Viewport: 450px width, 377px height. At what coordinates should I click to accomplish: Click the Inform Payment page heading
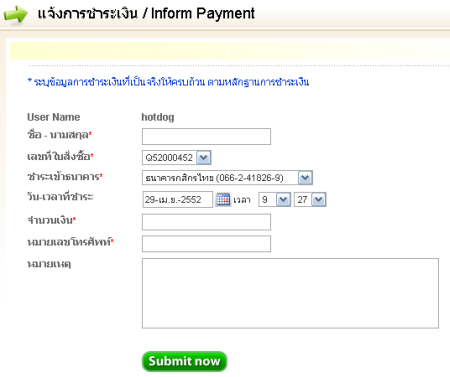[146, 14]
